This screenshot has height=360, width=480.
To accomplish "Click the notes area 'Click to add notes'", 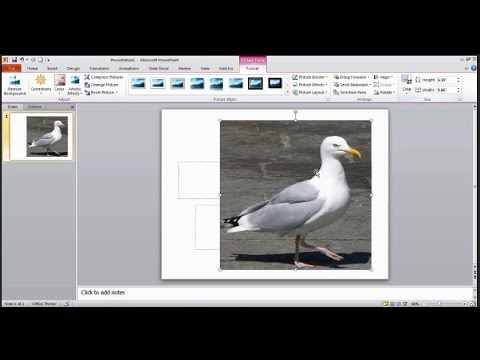I will (x=103, y=292).
